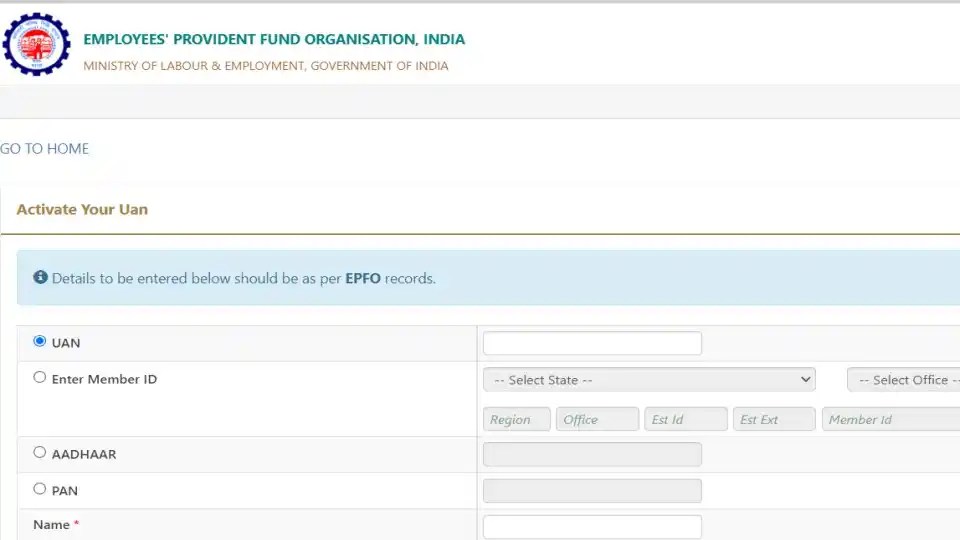Viewport: 960px width, 540px height.
Task: Click the Region input box
Action: point(517,419)
